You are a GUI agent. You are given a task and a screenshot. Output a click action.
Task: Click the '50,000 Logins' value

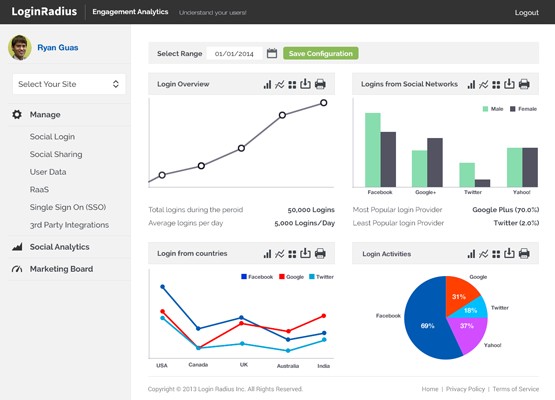point(311,210)
